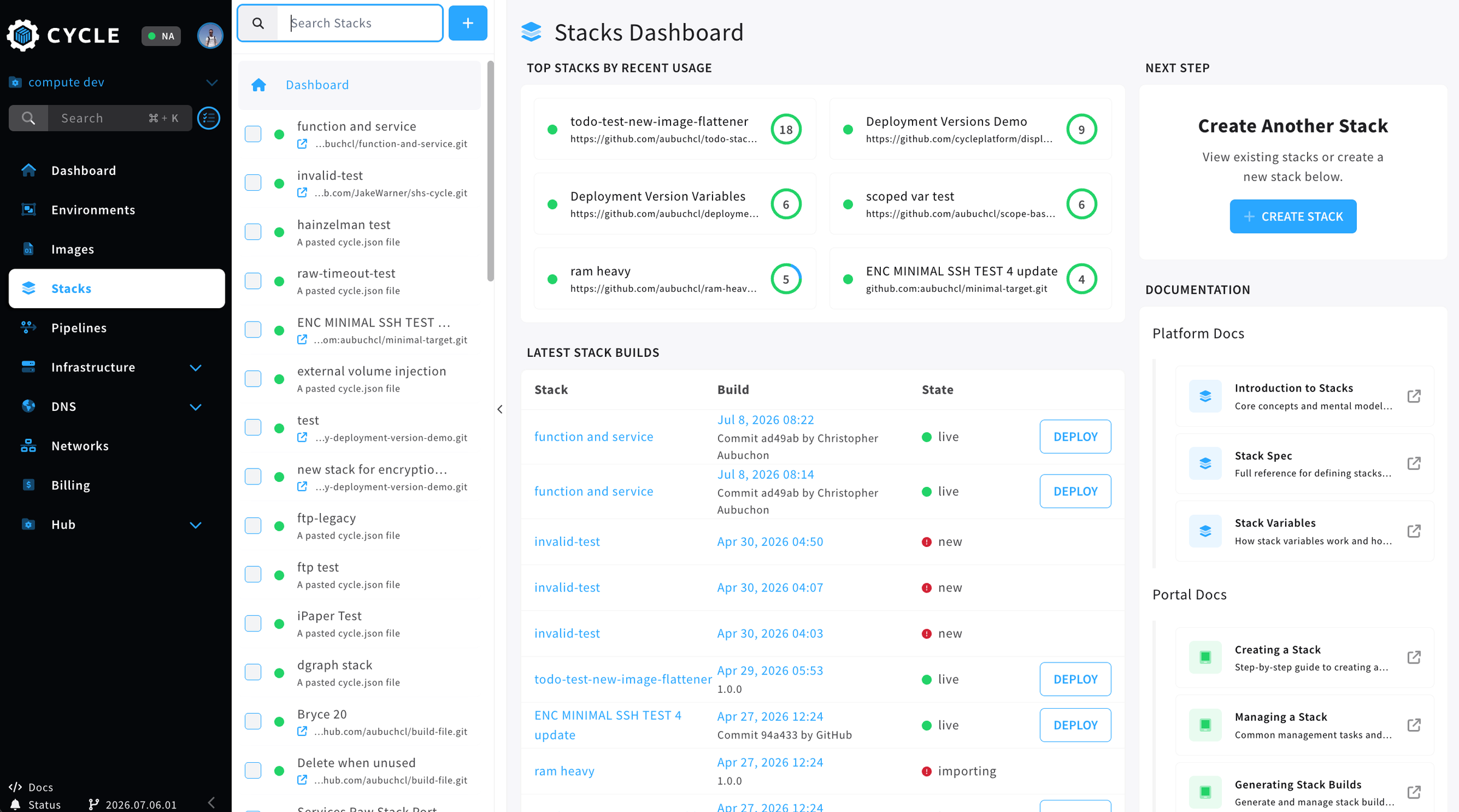Viewport: 1459px width, 812px height.
Task: Click the magnifier icon in sidebar search
Action: (x=28, y=118)
